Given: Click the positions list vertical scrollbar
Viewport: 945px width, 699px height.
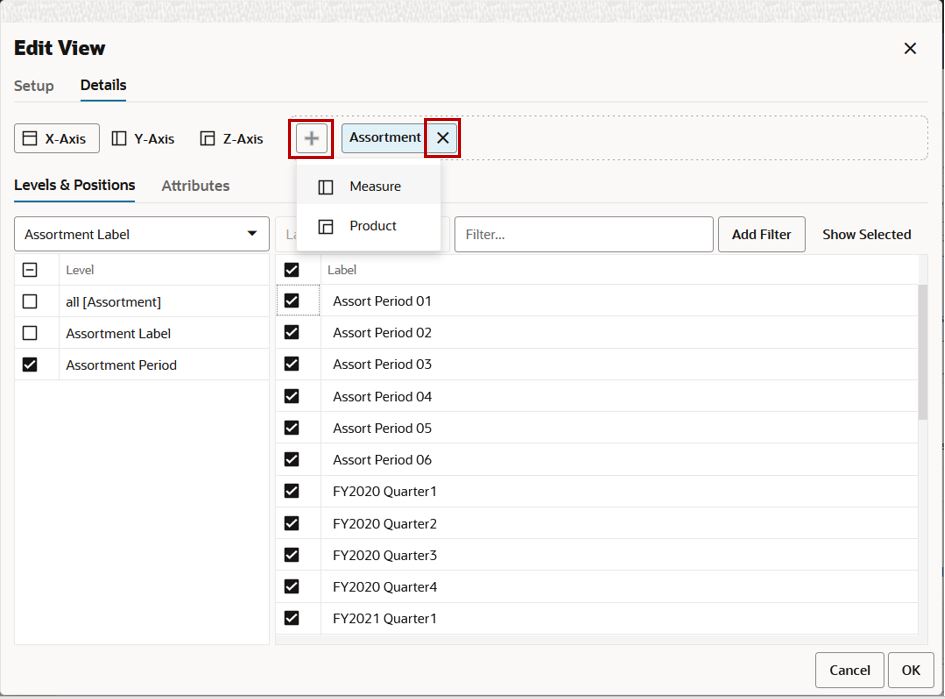Looking at the screenshot, I should coord(923,353).
